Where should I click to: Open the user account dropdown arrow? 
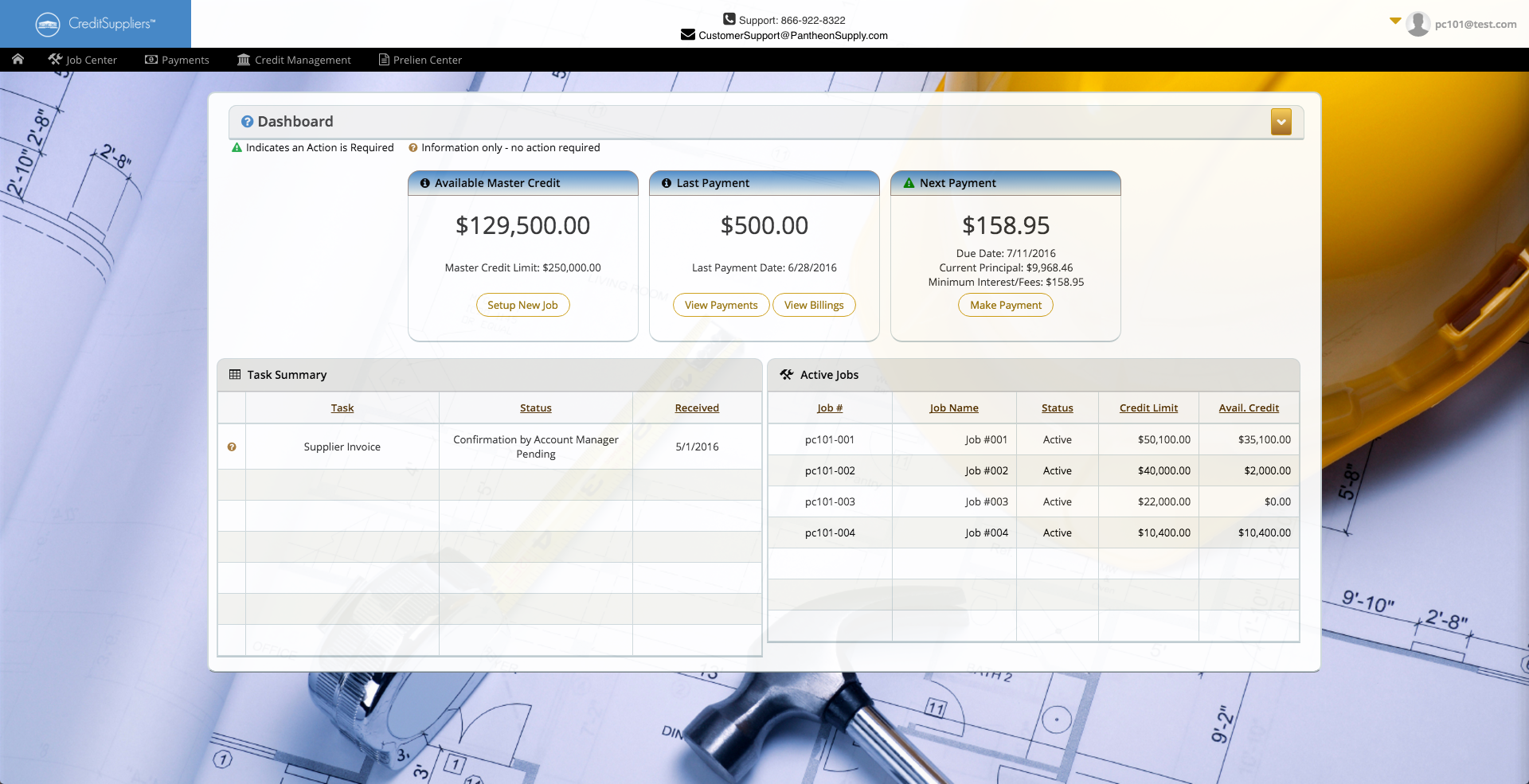(x=1395, y=21)
